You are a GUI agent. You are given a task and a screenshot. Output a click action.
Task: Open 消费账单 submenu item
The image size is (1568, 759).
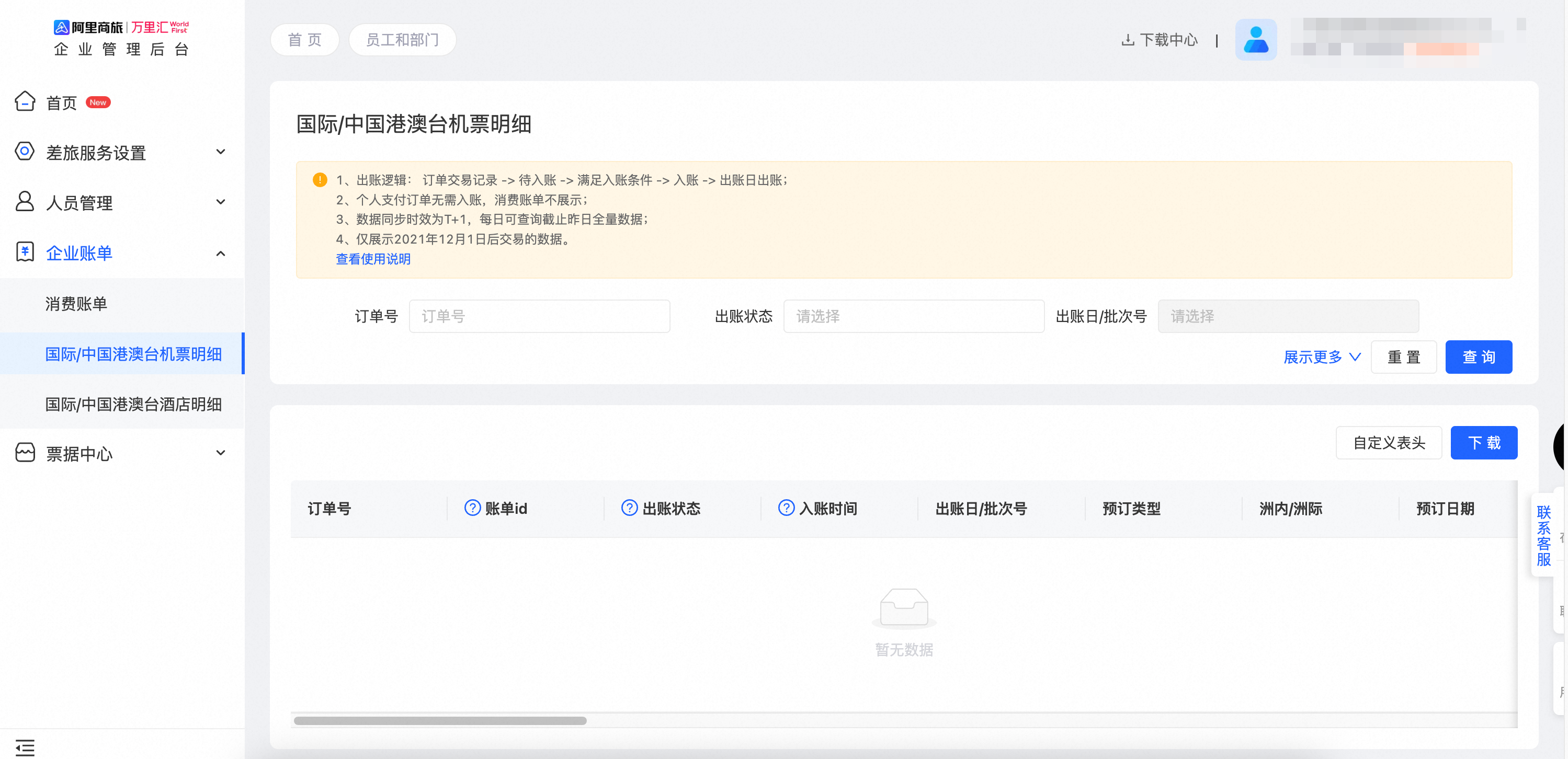coord(77,304)
